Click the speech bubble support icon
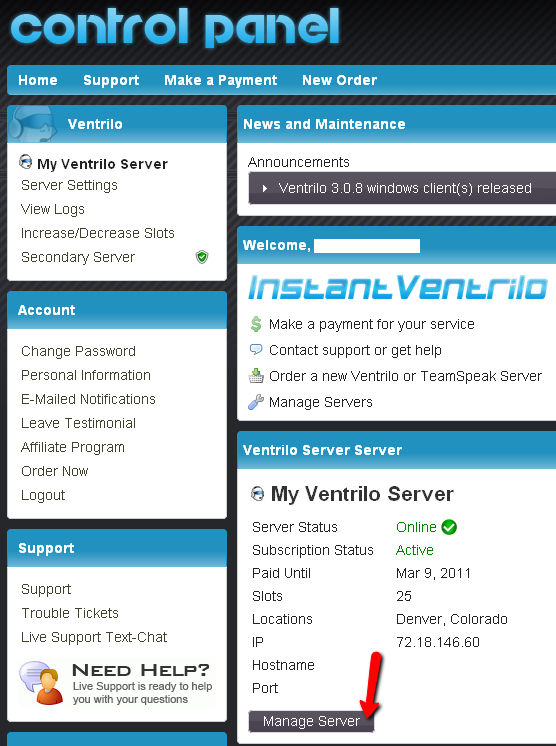Viewport: 556px width, 746px height. pos(256,350)
